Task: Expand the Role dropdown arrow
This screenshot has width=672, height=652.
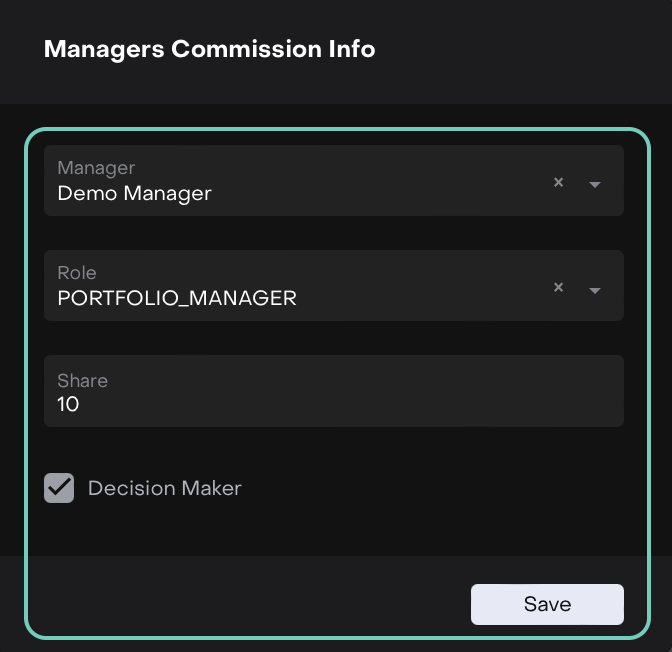Action: point(595,290)
